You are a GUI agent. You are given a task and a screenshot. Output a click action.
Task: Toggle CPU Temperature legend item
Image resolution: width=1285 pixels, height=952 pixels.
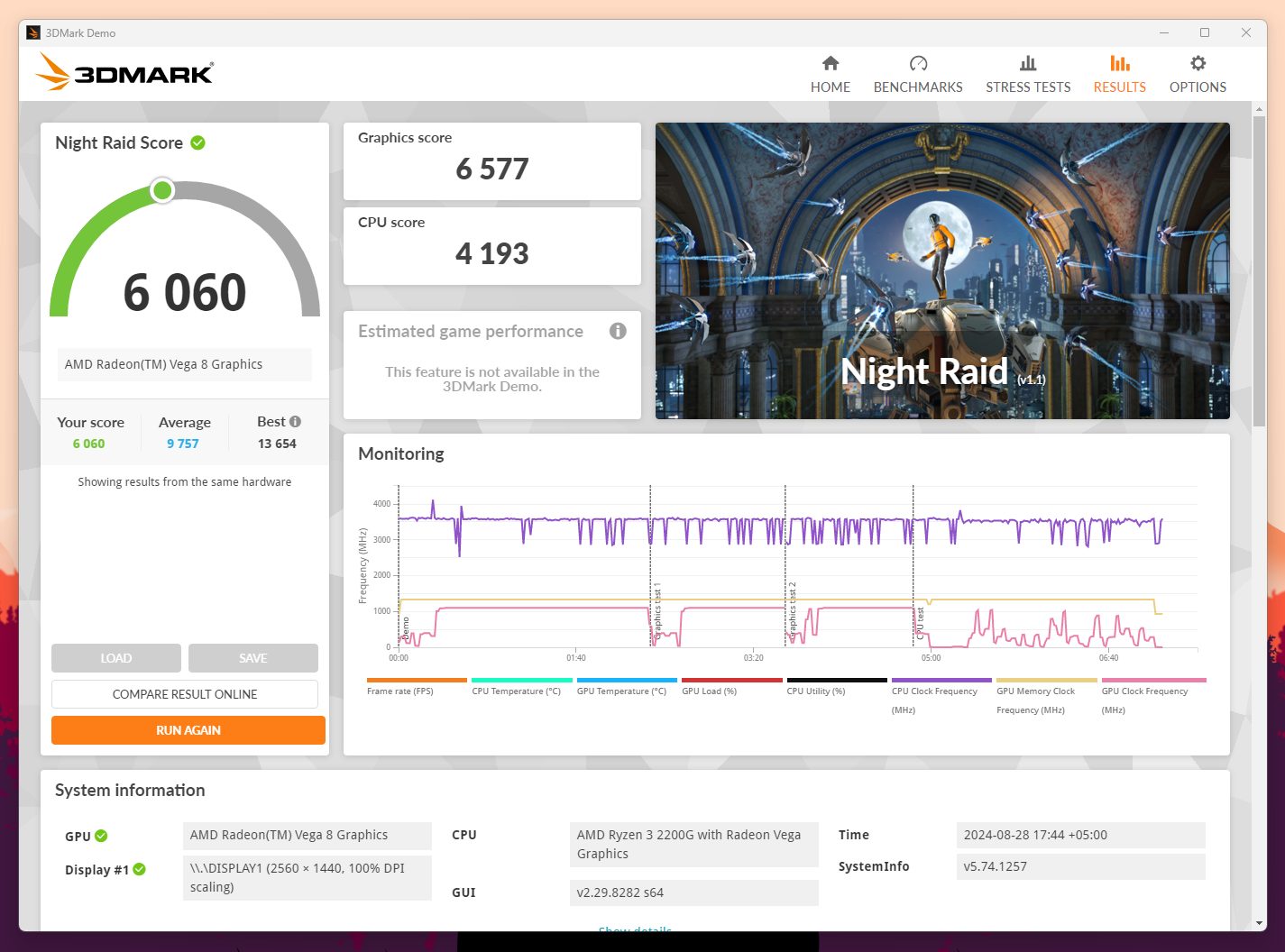(x=521, y=687)
